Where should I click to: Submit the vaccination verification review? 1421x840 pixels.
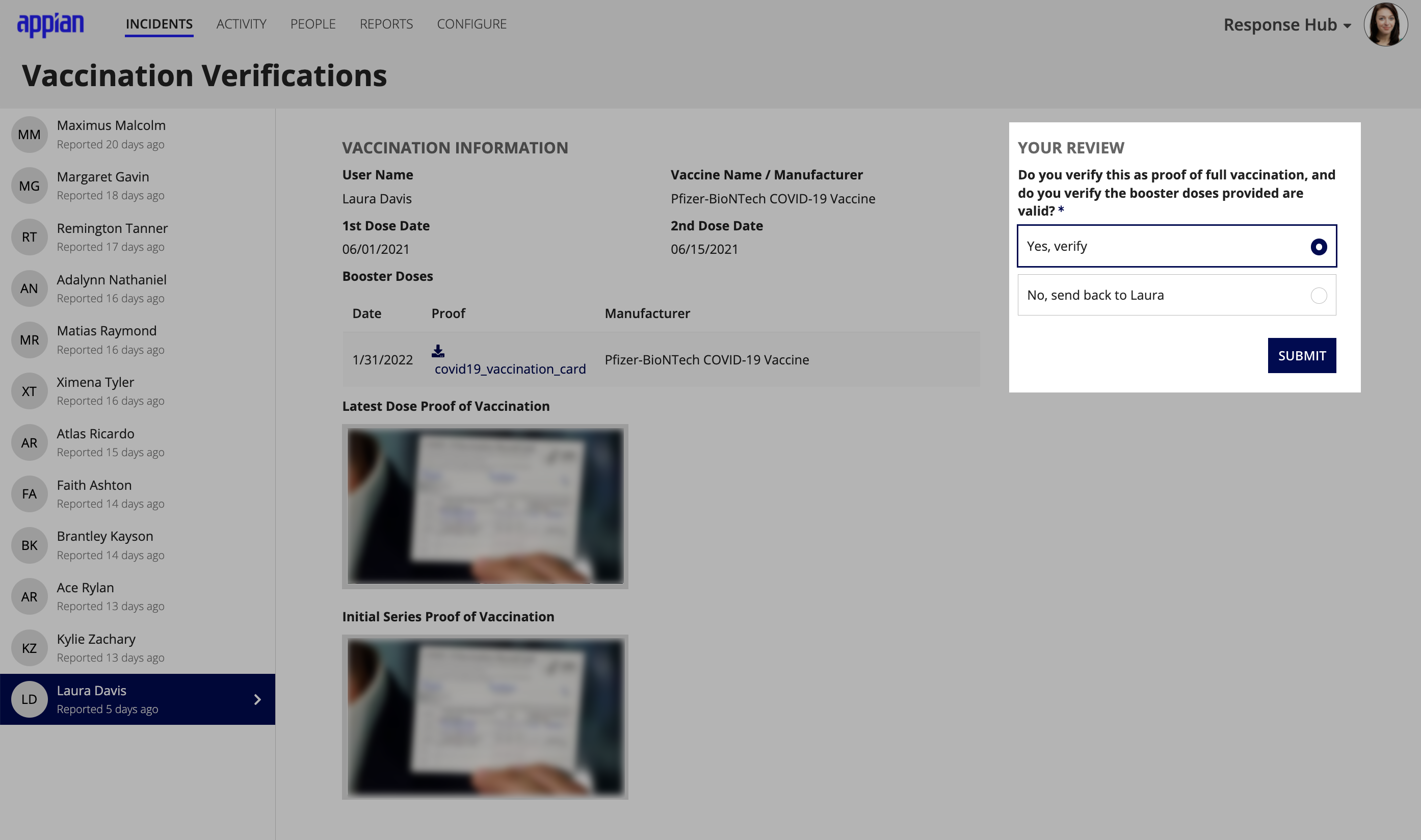(x=1302, y=355)
